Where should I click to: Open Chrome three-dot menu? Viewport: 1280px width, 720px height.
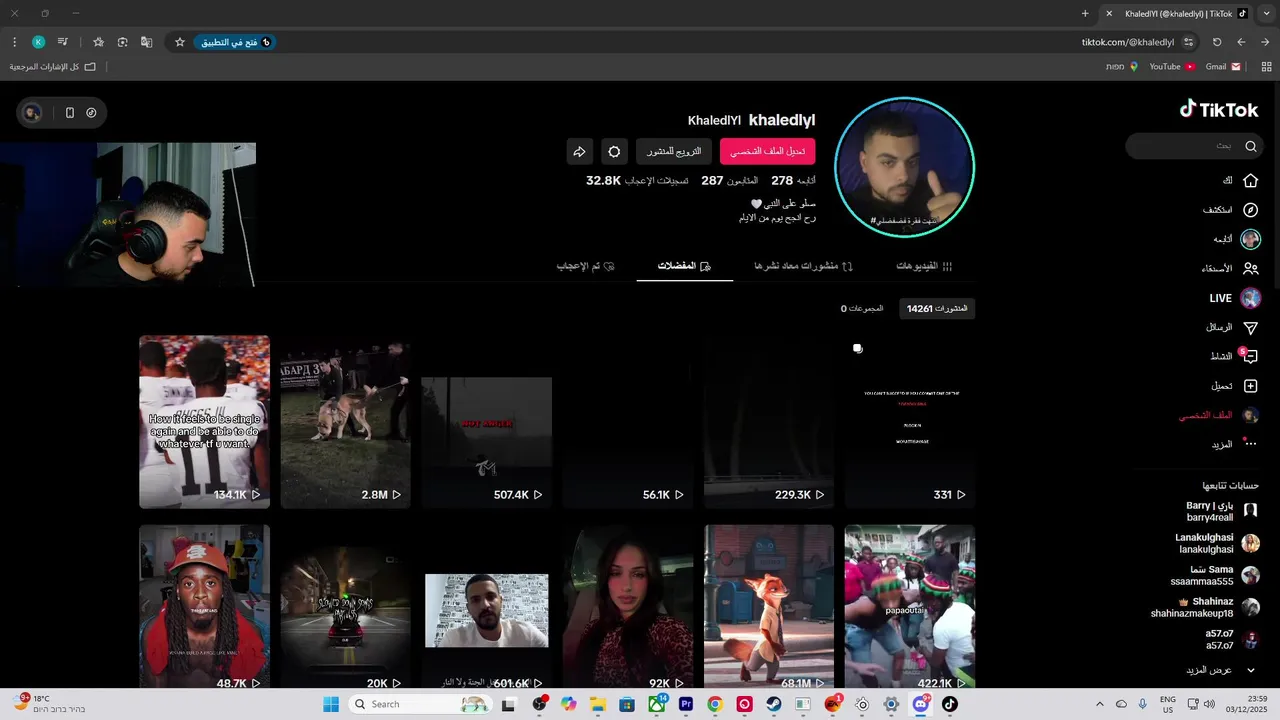[14, 42]
